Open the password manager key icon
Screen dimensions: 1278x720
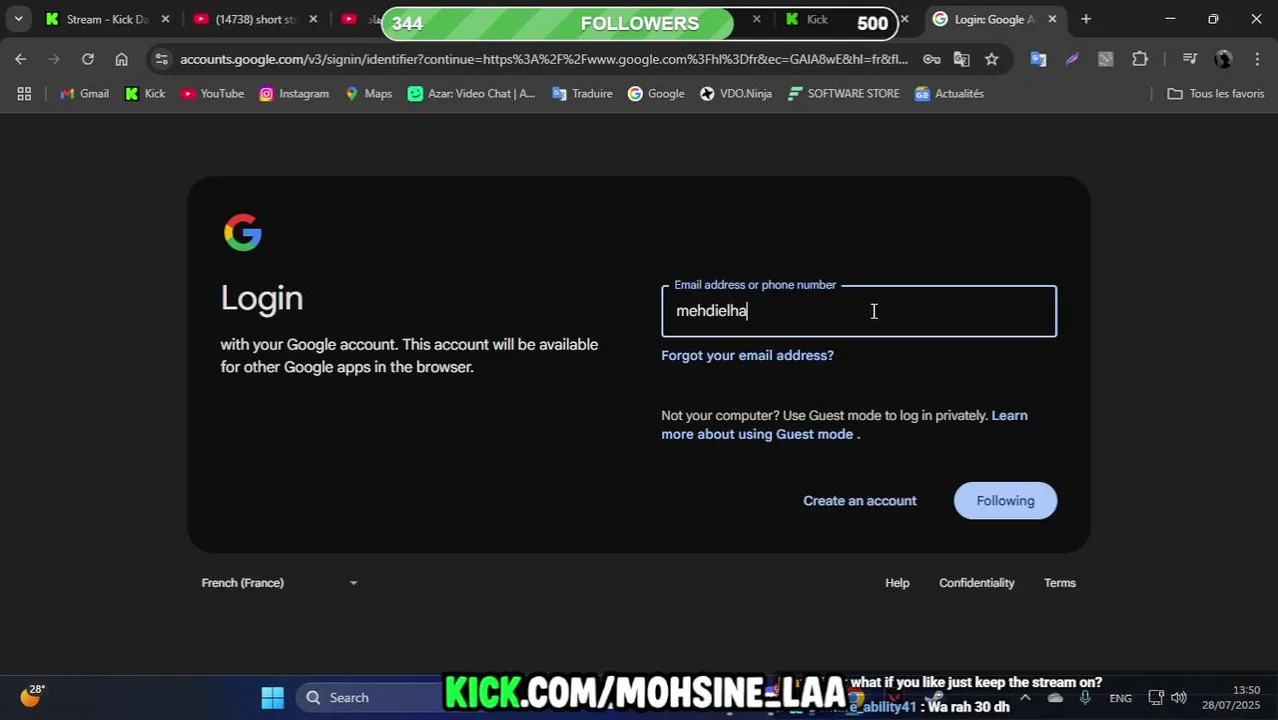932,59
